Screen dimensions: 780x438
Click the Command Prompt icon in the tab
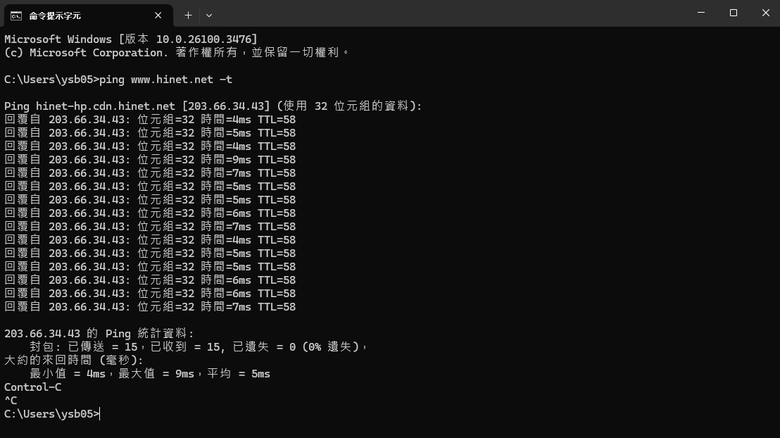16,16
